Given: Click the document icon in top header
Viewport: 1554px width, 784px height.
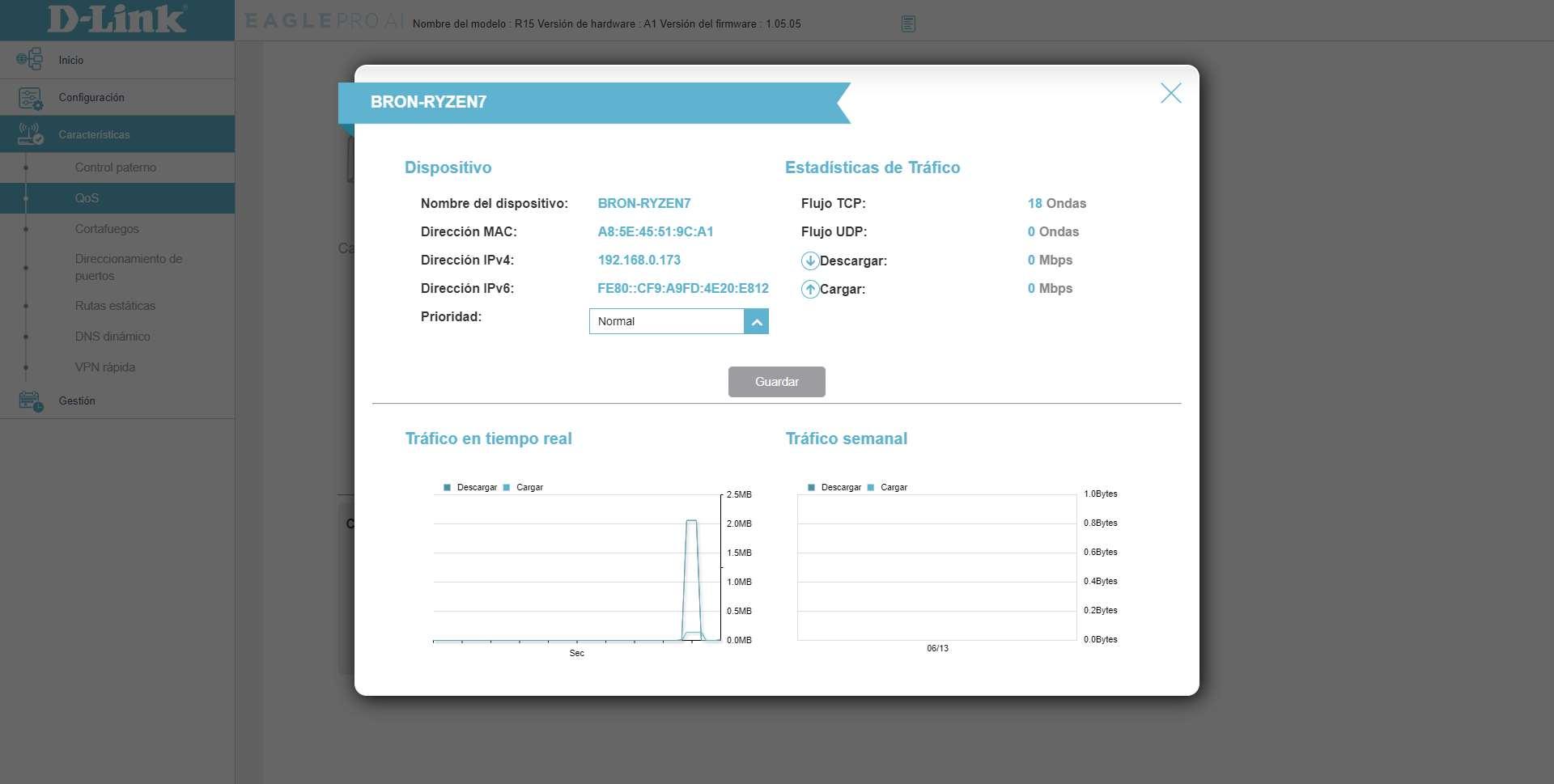Looking at the screenshot, I should pyautogui.click(x=908, y=24).
